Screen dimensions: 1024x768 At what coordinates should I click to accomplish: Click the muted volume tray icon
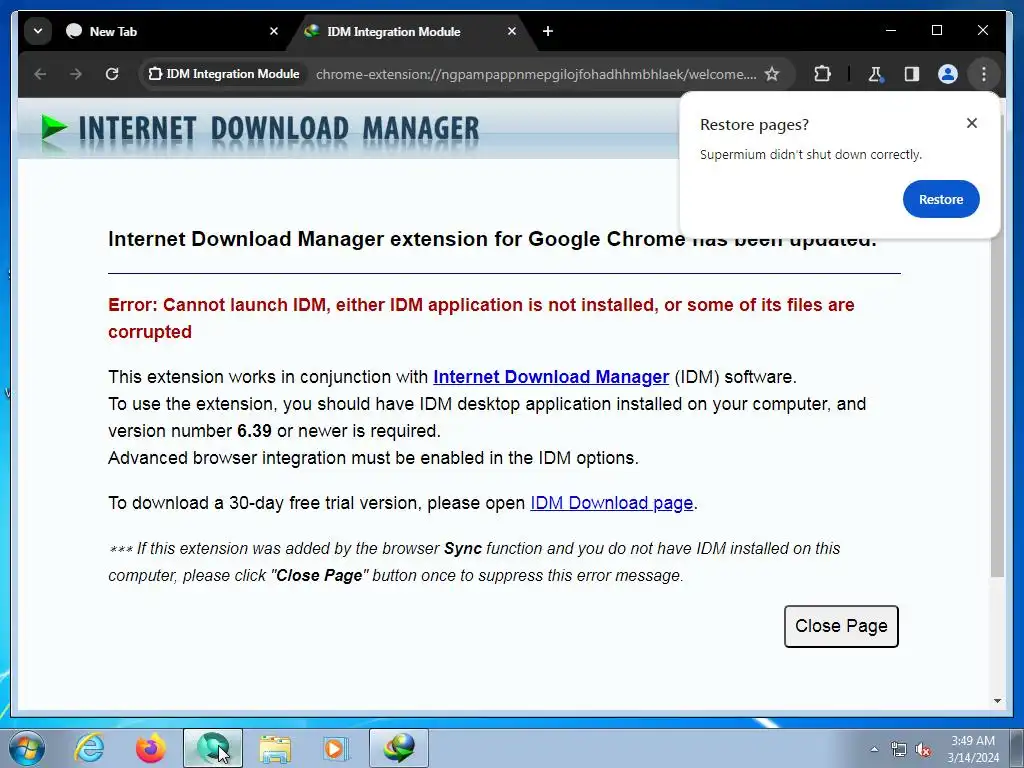[x=923, y=750]
